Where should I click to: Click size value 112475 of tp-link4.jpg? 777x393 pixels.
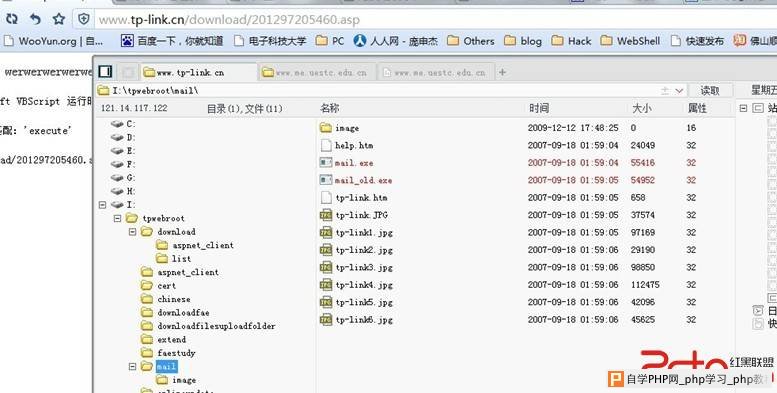[x=645, y=284]
